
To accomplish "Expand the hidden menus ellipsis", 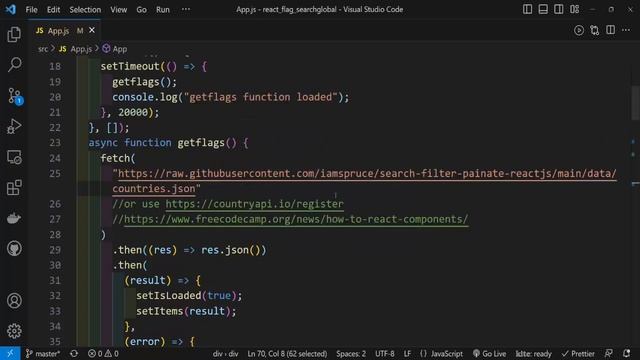I will [186, 9].
